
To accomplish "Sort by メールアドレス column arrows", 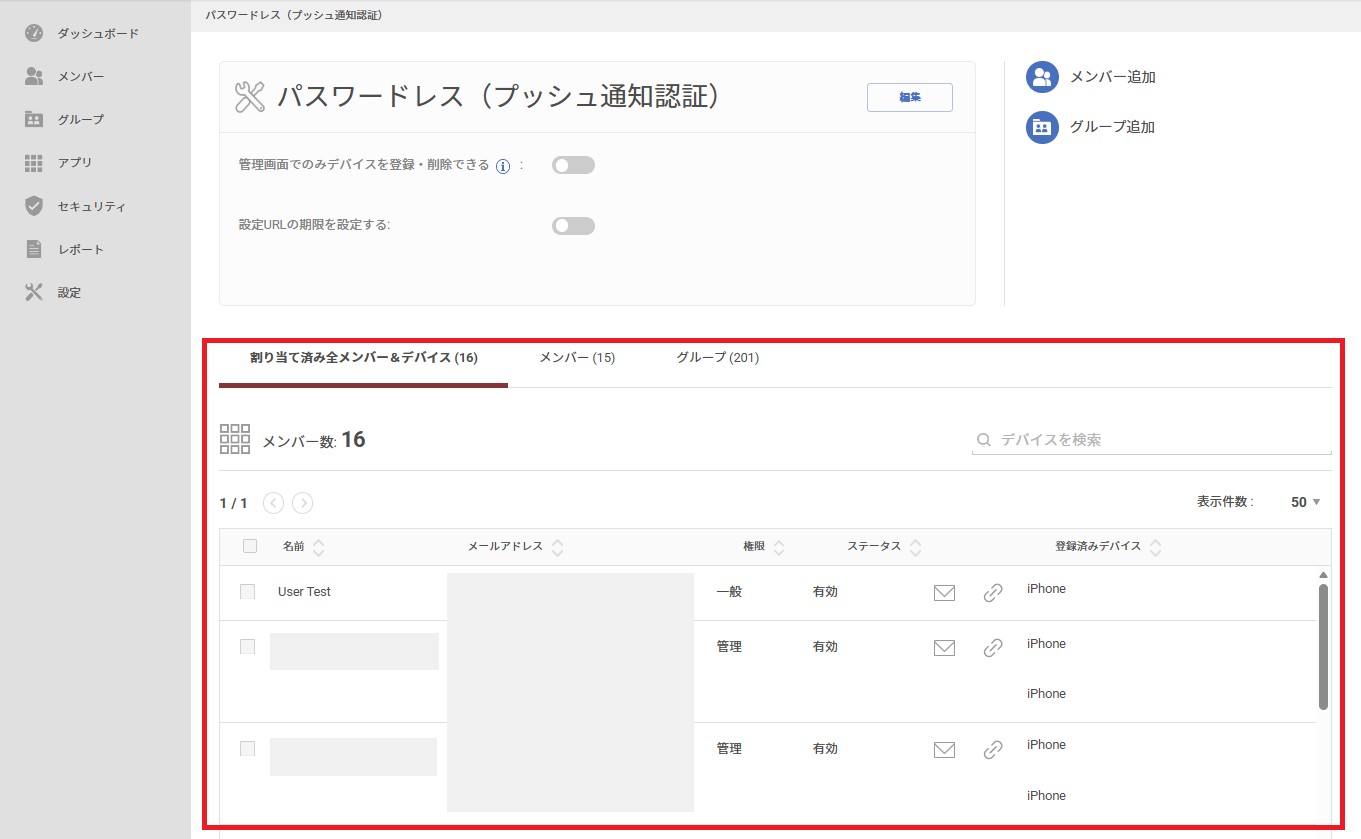I will tap(558, 547).
